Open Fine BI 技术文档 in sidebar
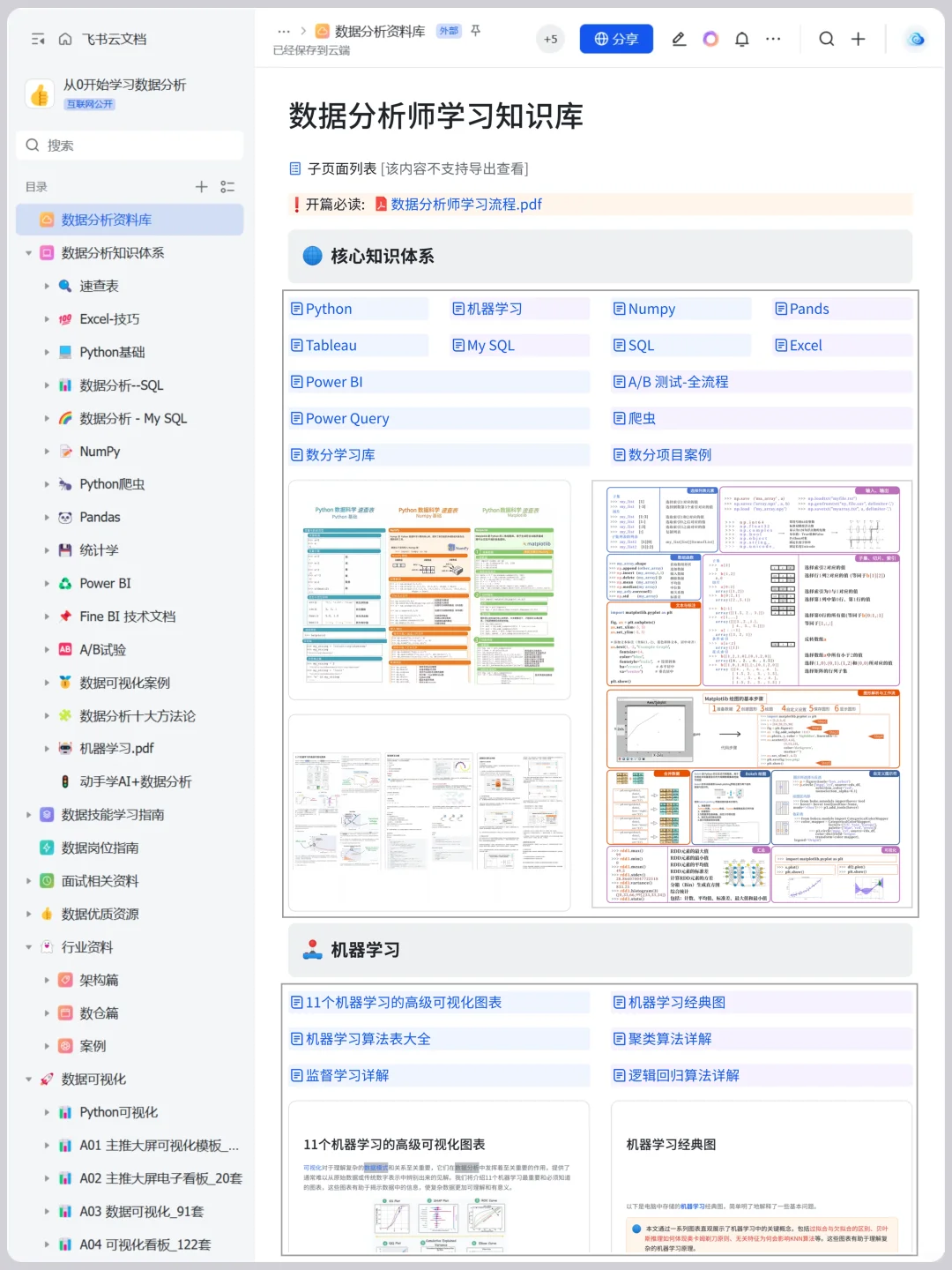 coord(128,616)
